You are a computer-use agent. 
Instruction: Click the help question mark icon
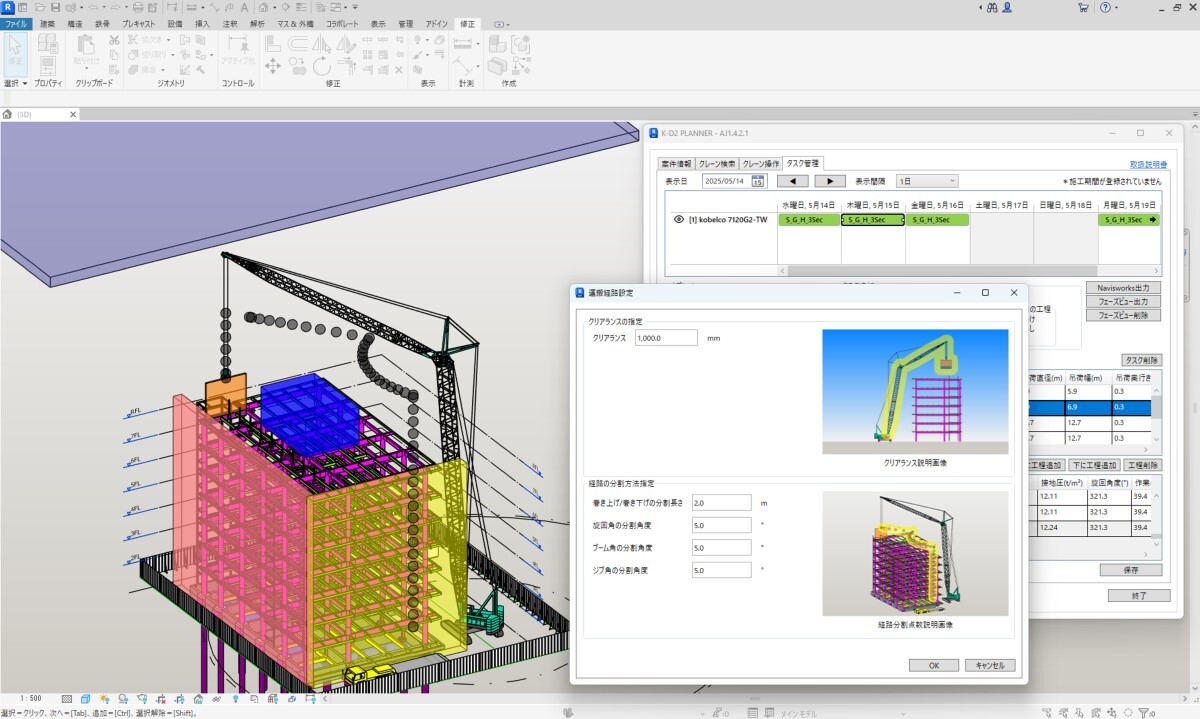(1106, 7)
